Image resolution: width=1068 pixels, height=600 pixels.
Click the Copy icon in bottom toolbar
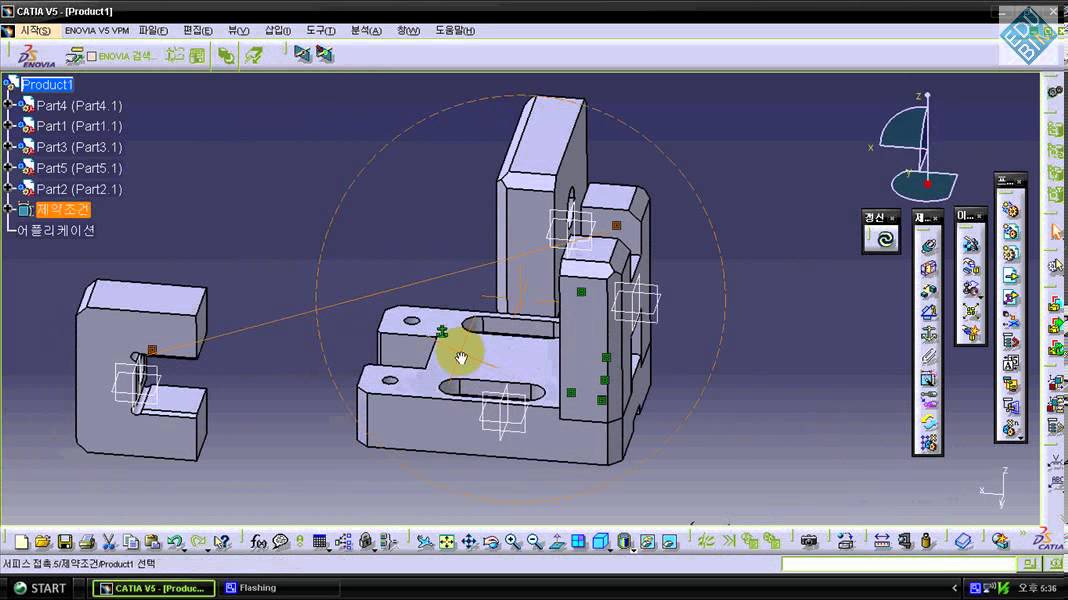[x=131, y=541]
